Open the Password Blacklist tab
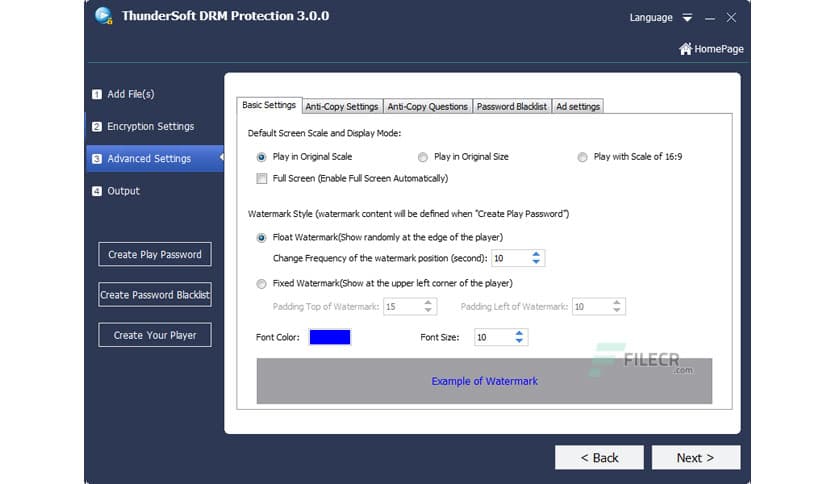This screenshot has width=836, height=484. tap(511, 107)
